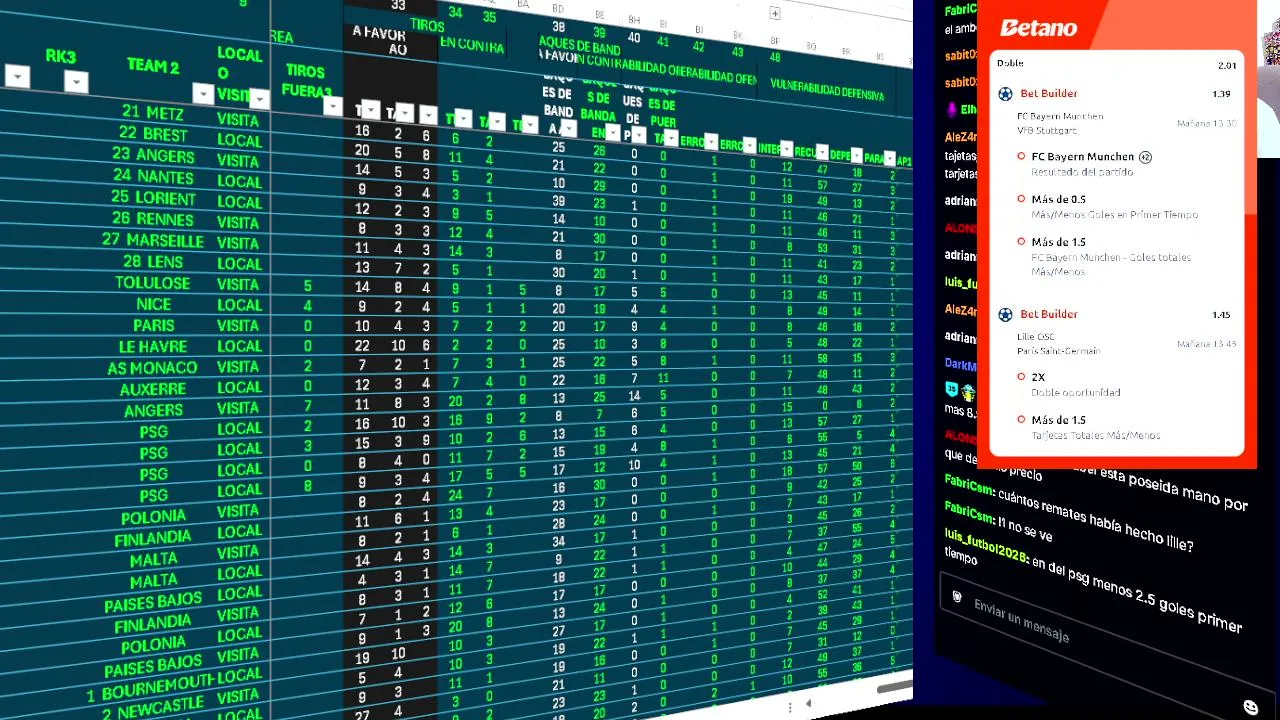
Task: Select the 'PARIS' team cell
Action: (153, 326)
